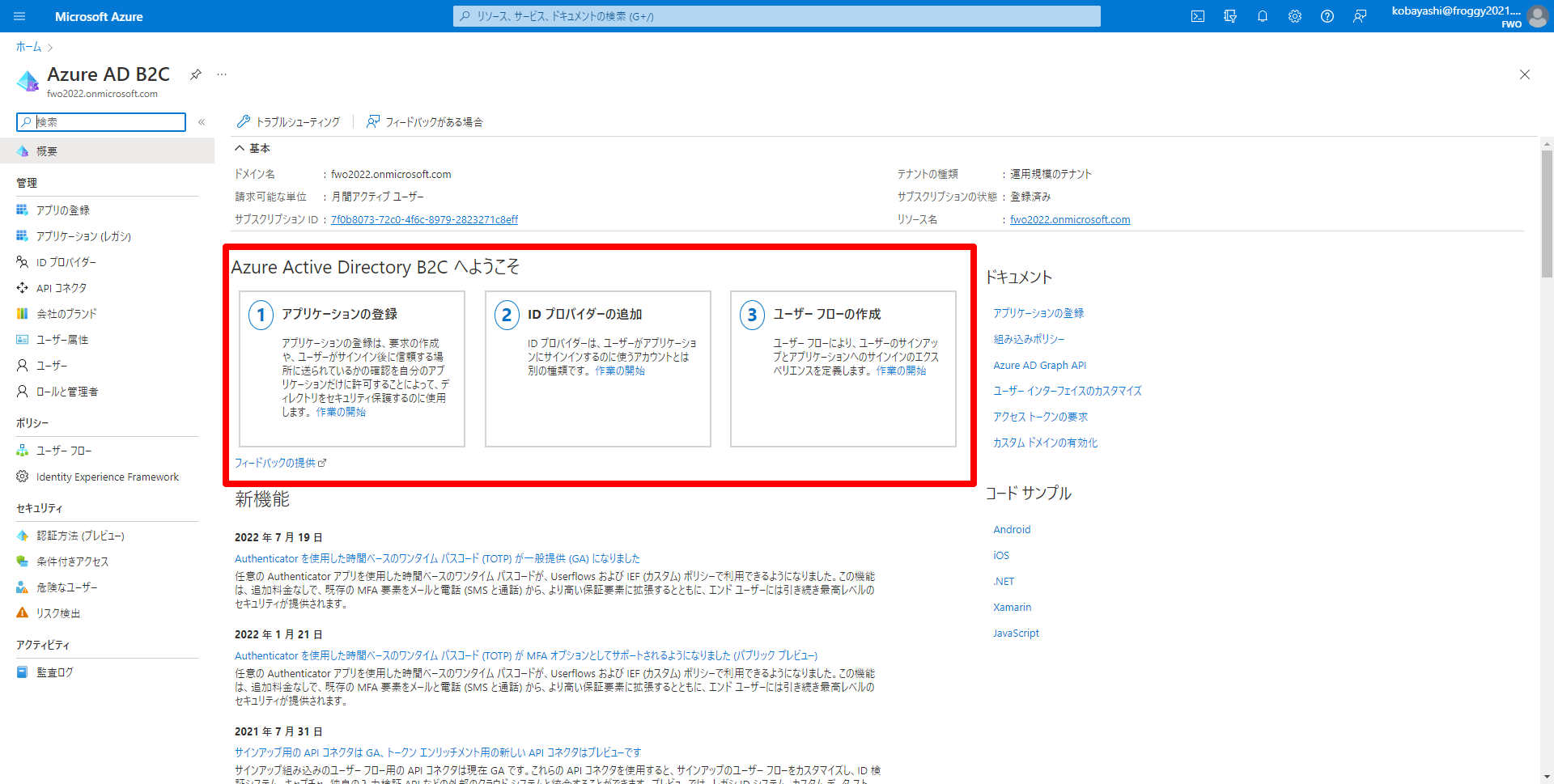Open portal settings gear

[1295, 16]
